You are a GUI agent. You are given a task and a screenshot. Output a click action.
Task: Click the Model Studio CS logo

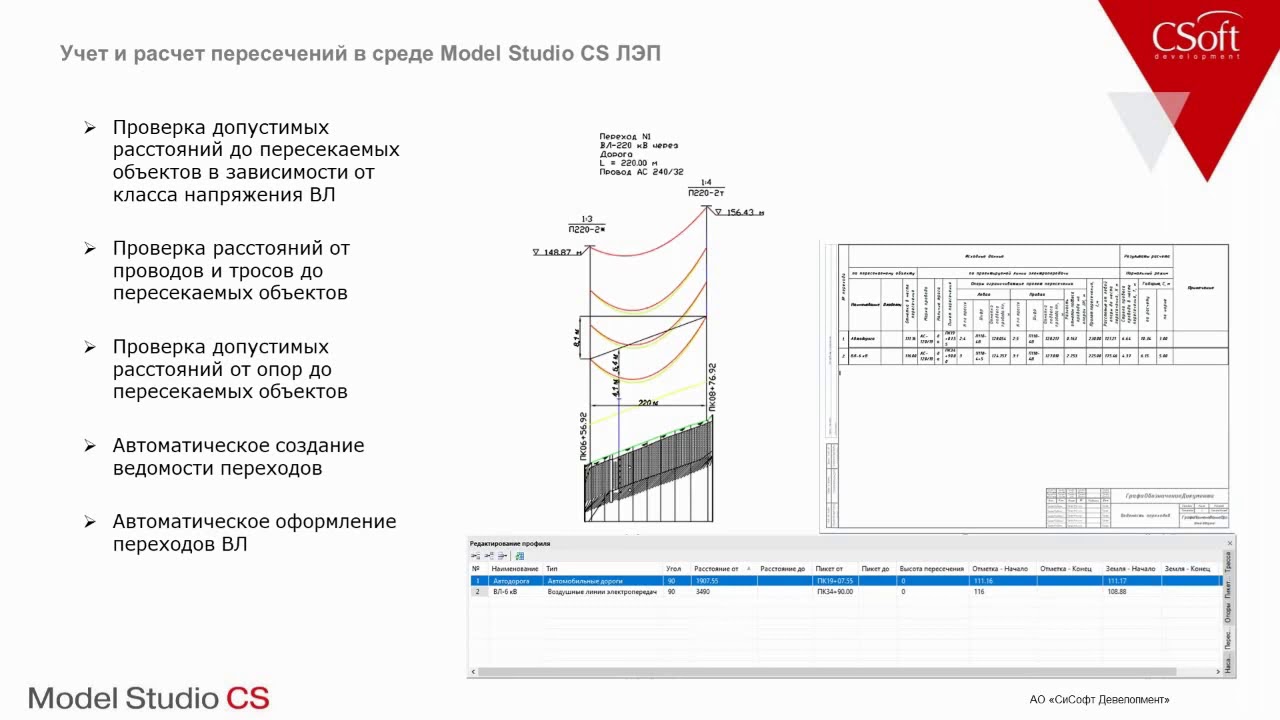(149, 698)
